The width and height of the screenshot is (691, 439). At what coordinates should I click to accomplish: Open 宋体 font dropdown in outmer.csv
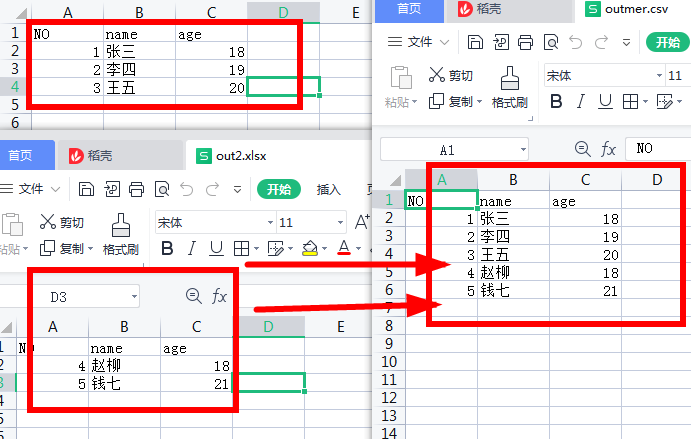pyautogui.click(x=659, y=75)
